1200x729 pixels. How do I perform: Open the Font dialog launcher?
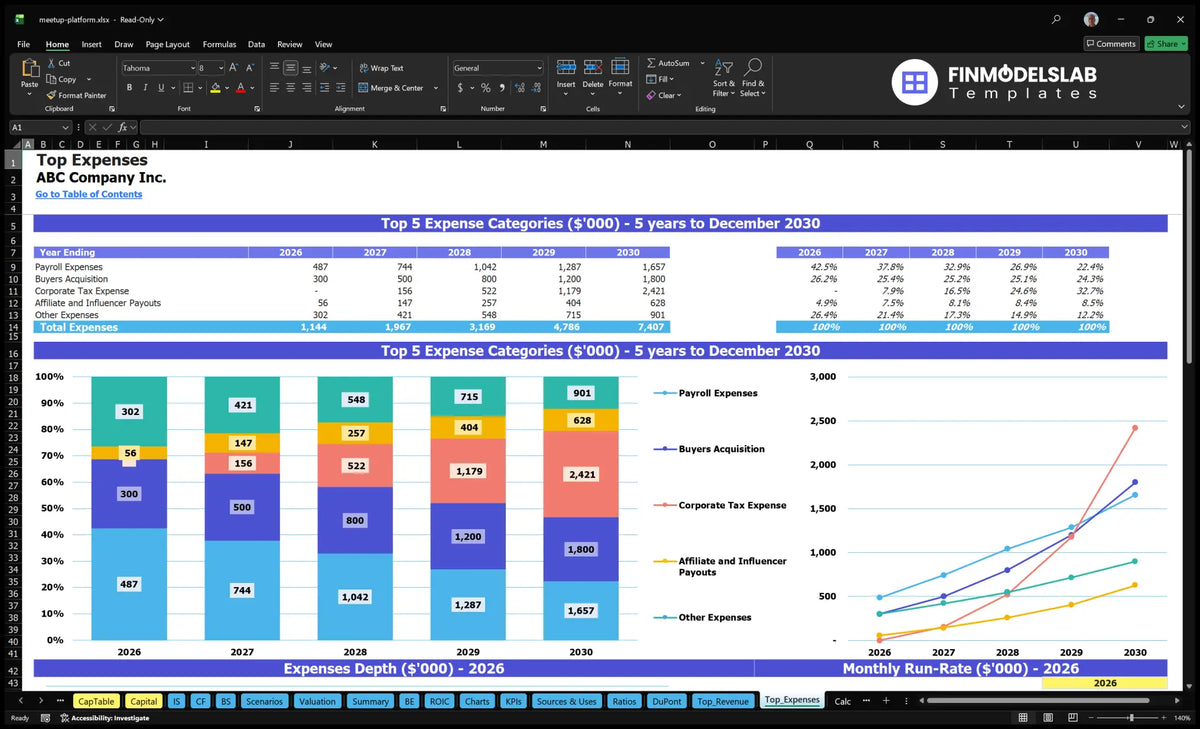(x=257, y=108)
